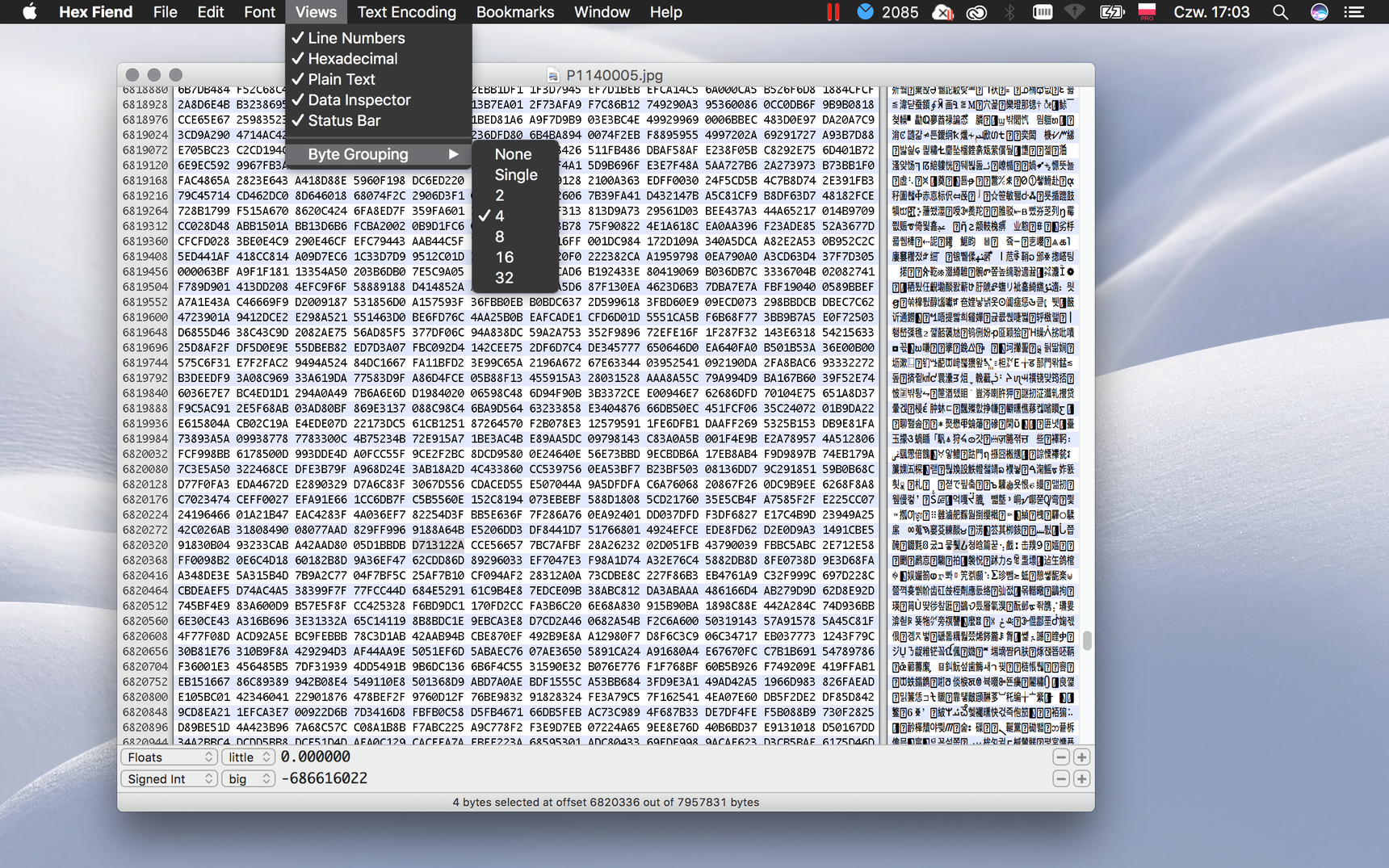Open the Text Encoding menu
The width and height of the screenshot is (1389, 868).
click(x=406, y=12)
